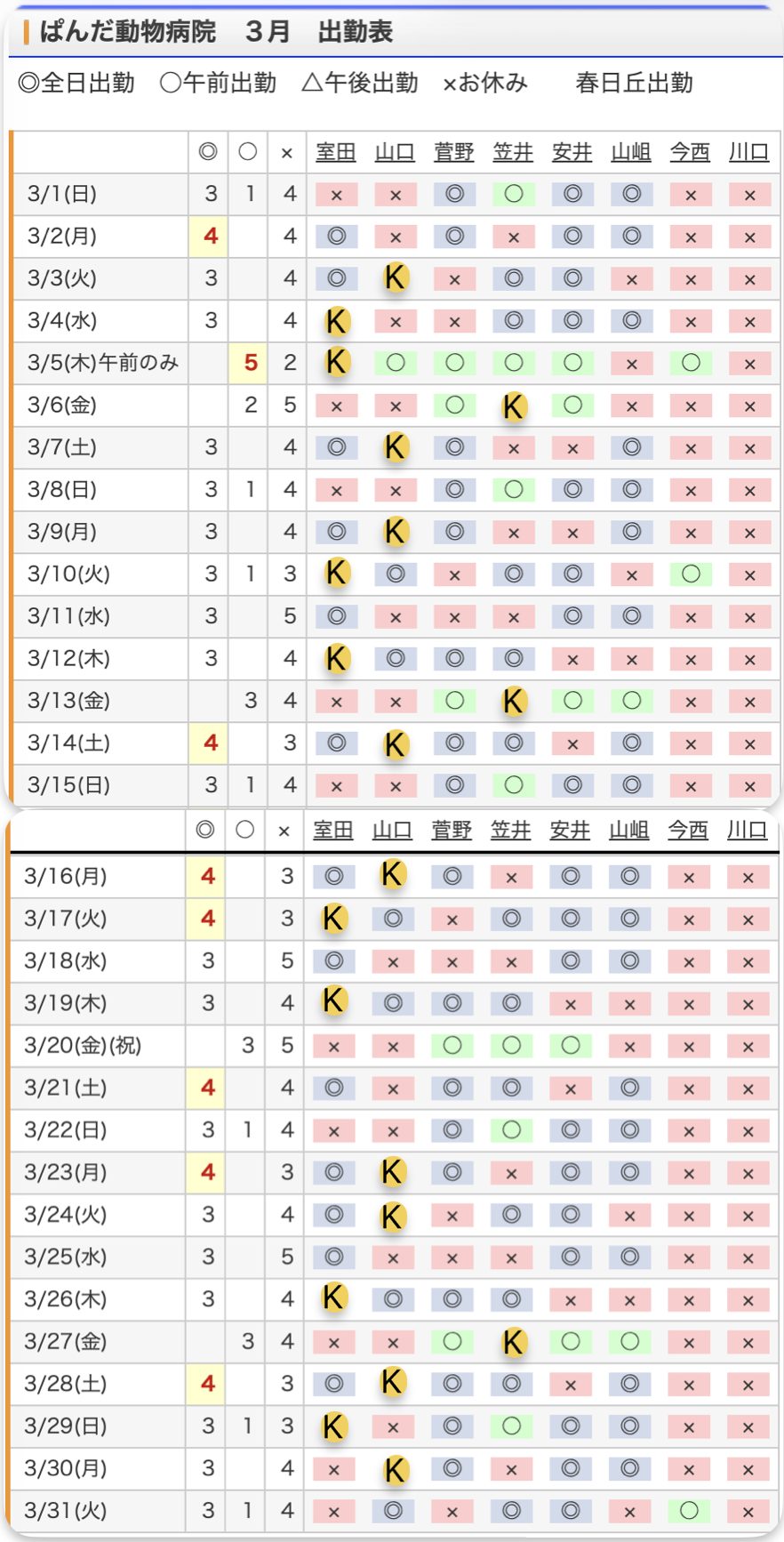Click 山口's K badge on 3/3

(396, 278)
